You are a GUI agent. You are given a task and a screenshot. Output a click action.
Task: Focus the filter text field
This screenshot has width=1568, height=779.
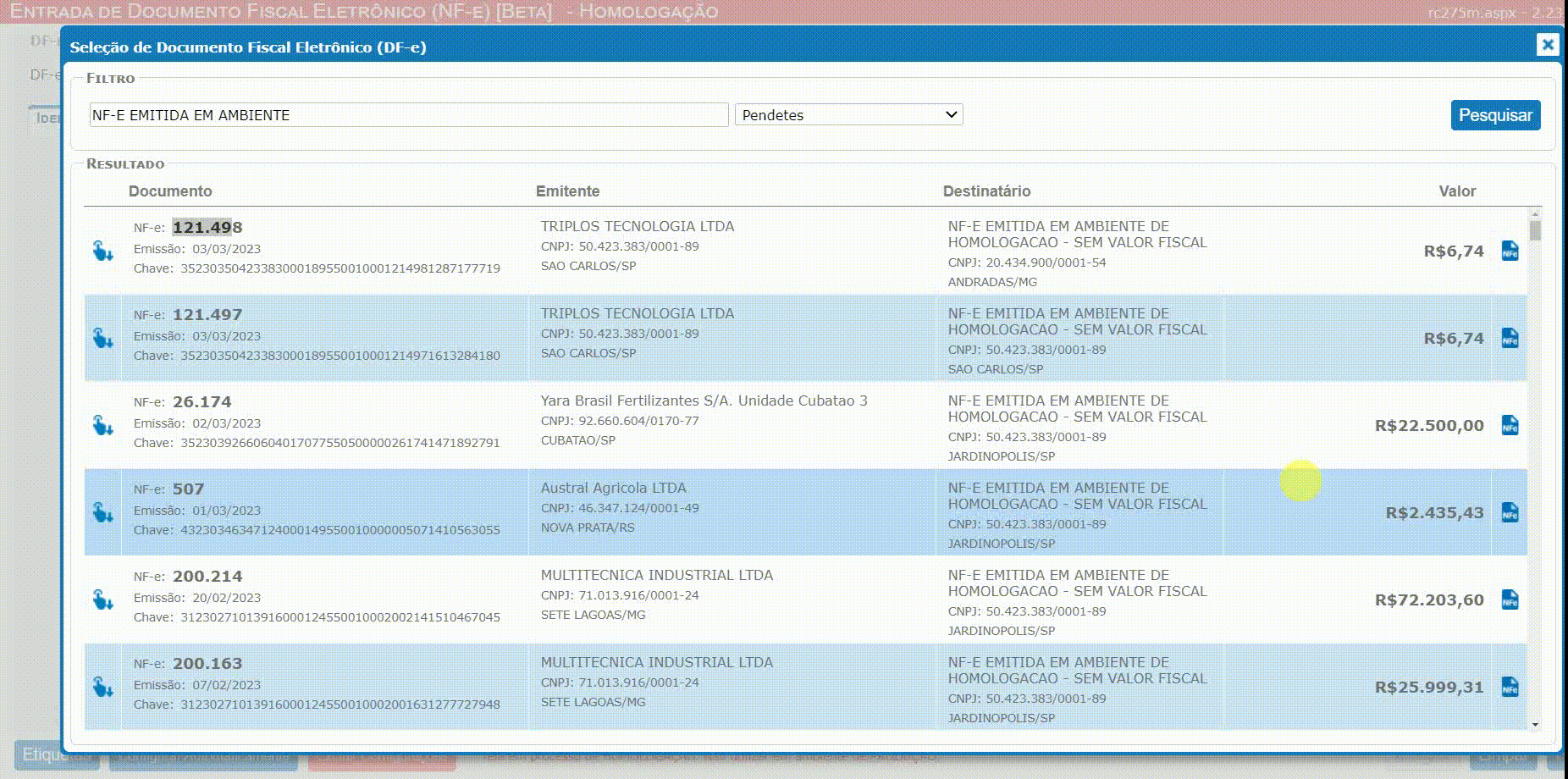(x=409, y=115)
